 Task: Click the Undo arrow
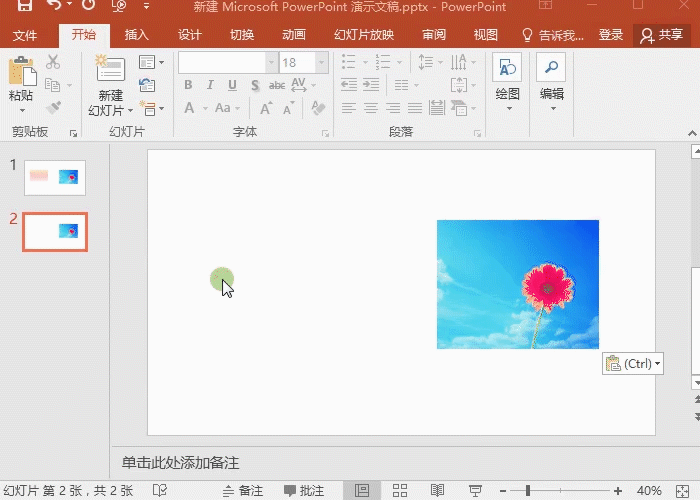pyautogui.click(x=54, y=6)
